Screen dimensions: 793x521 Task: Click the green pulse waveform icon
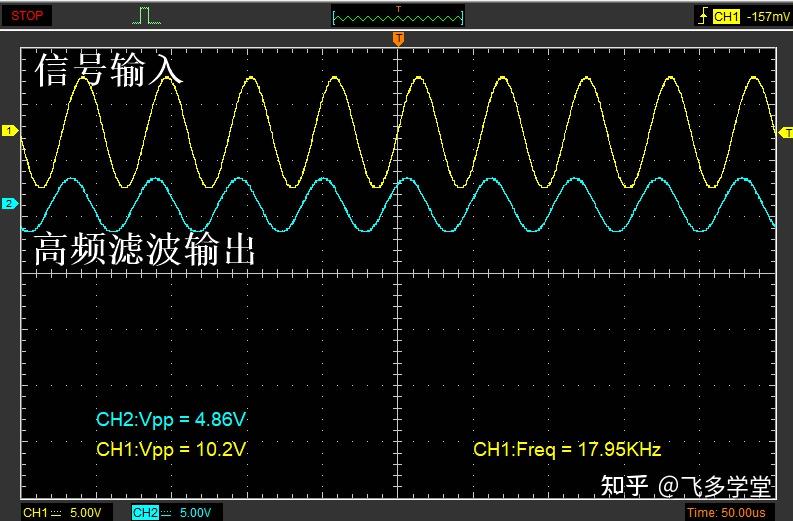click(x=146, y=16)
